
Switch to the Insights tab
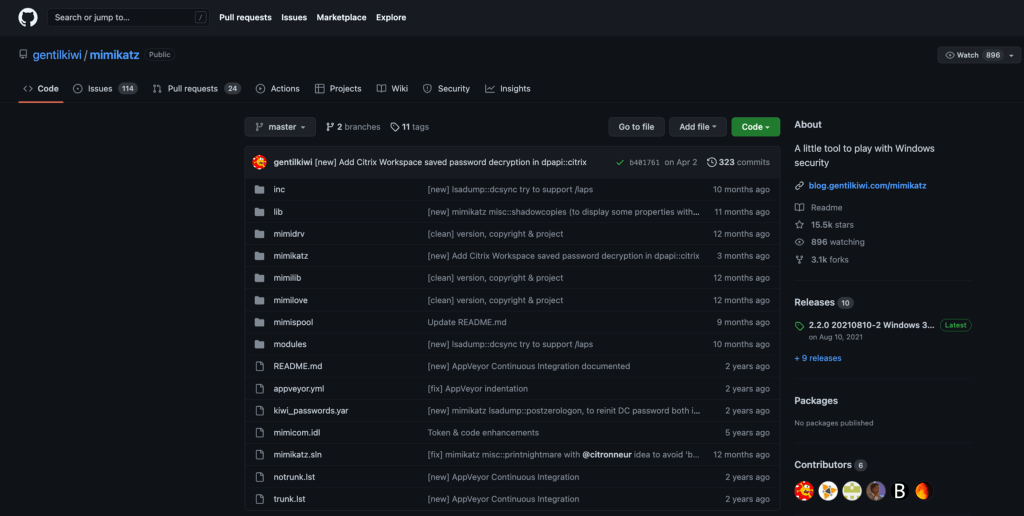507,89
